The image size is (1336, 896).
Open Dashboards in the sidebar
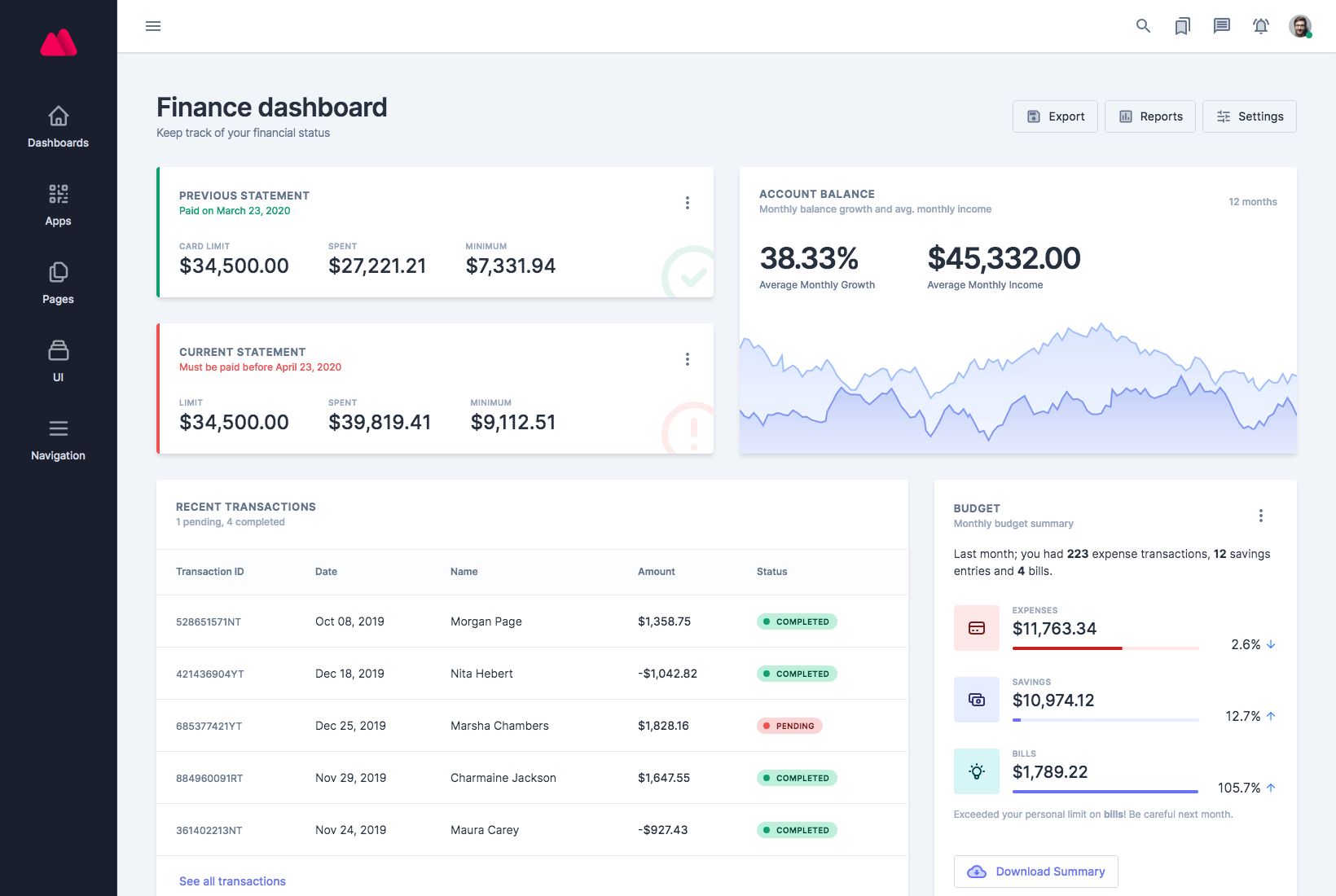pyautogui.click(x=59, y=127)
